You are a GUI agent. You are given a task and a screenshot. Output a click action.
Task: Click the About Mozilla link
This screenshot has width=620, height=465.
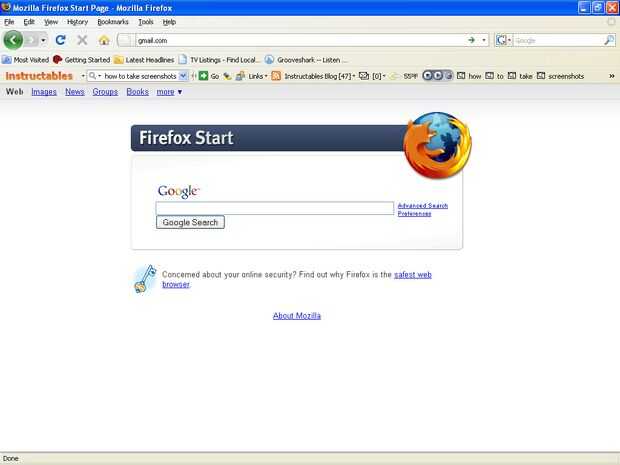click(x=297, y=316)
